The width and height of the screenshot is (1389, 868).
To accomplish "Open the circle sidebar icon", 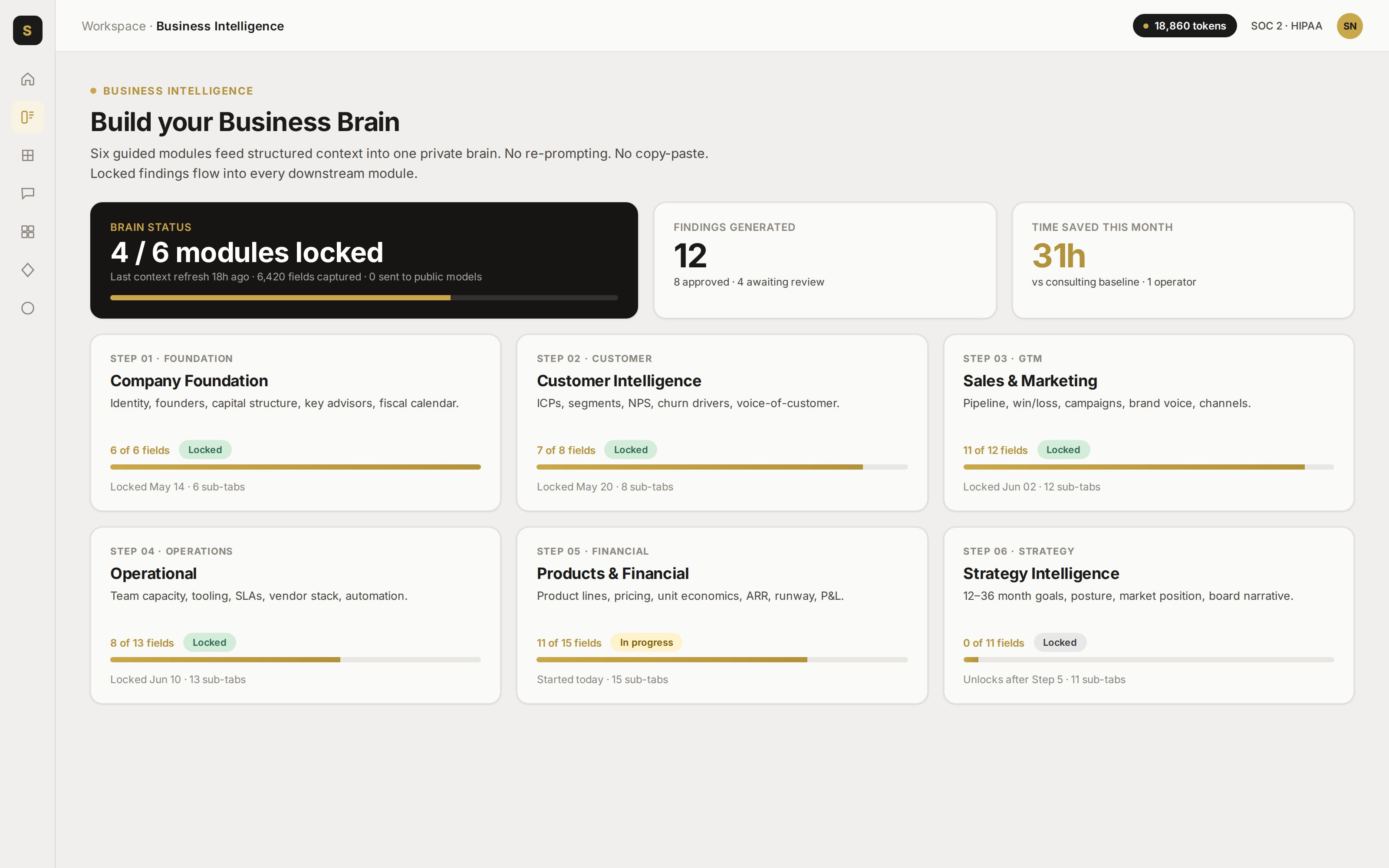I will pos(27,308).
